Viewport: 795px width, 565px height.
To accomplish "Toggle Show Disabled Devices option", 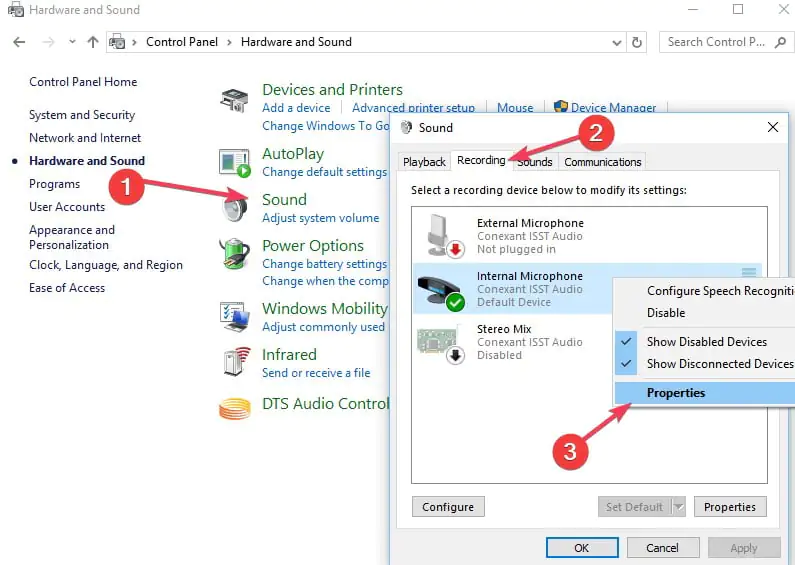I will click(x=706, y=342).
